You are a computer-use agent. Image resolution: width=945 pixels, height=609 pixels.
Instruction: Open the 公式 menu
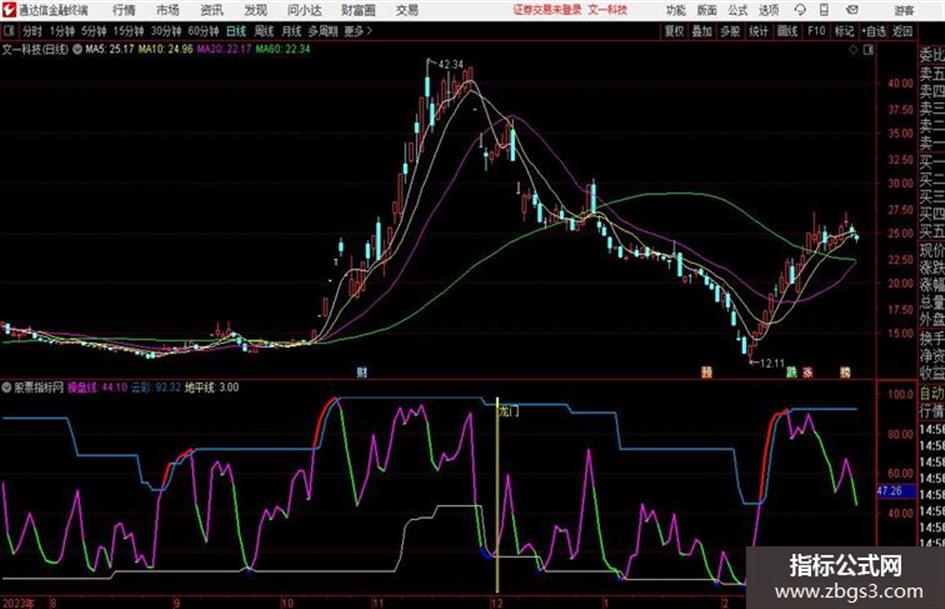click(738, 10)
